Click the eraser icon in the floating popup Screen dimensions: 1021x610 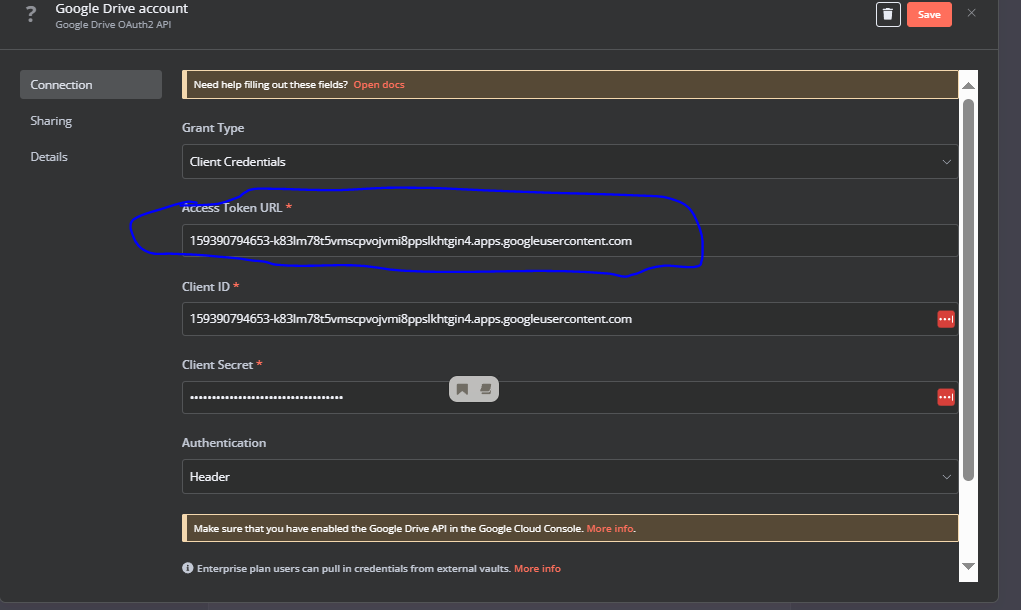486,389
